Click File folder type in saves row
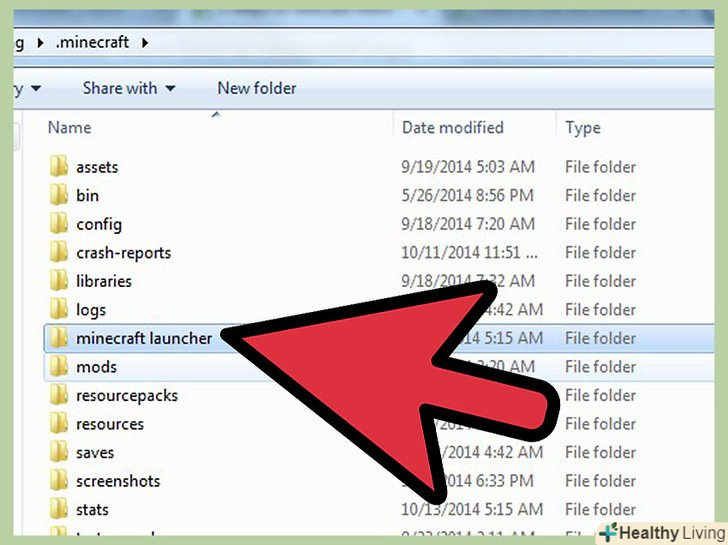Image resolution: width=728 pixels, height=545 pixels. pos(600,452)
